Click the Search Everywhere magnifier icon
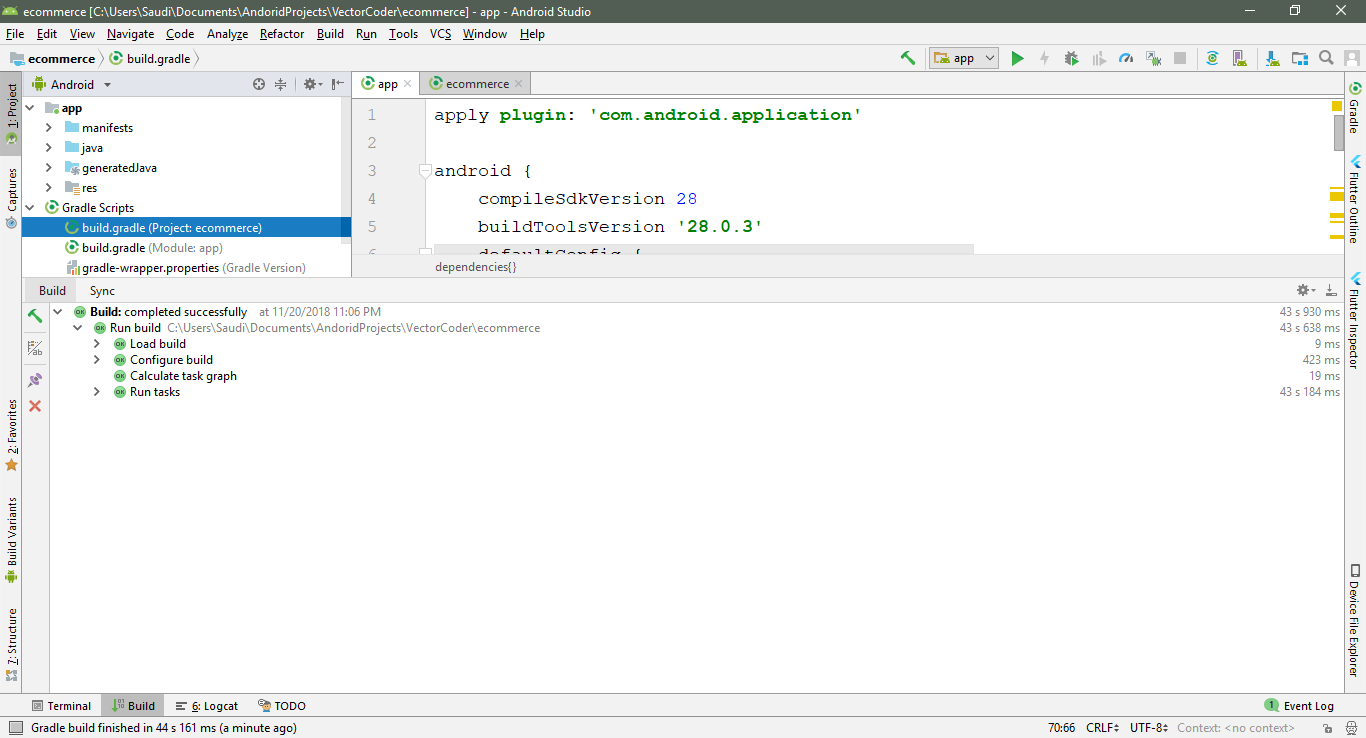 (1326, 58)
